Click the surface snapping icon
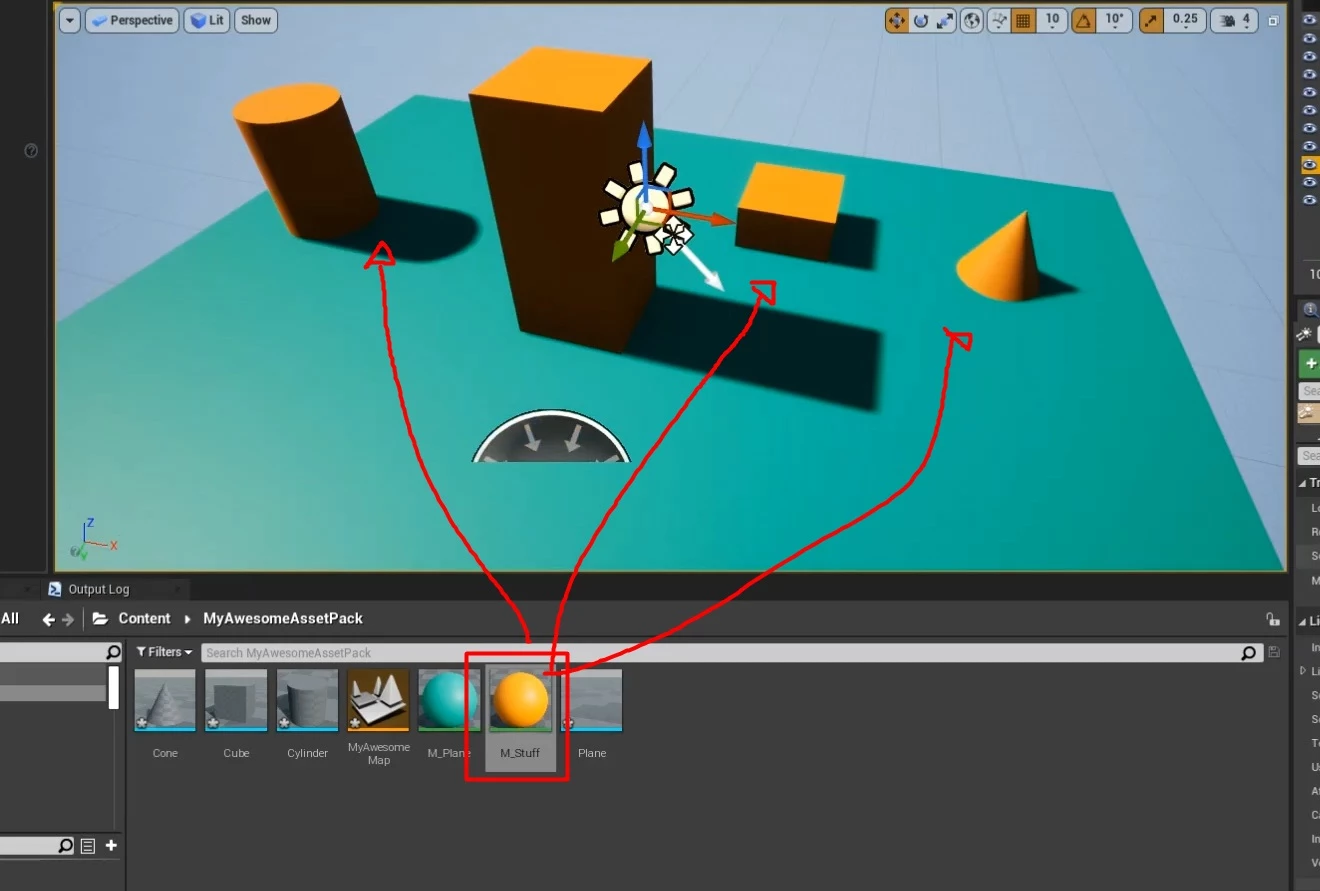The height and width of the screenshot is (891, 1320). tap(999, 20)
